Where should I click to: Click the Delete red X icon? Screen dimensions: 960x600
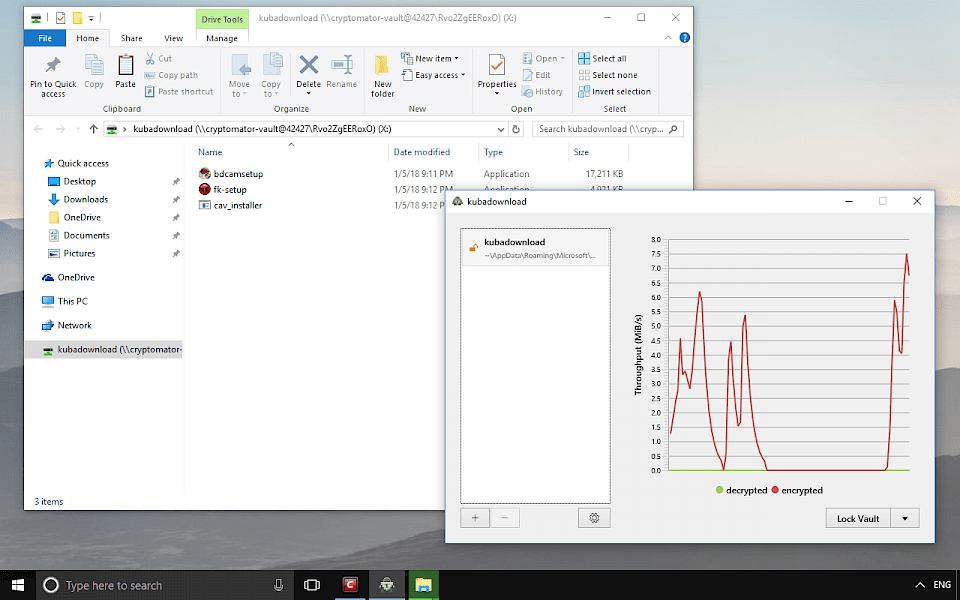point(309,65)
